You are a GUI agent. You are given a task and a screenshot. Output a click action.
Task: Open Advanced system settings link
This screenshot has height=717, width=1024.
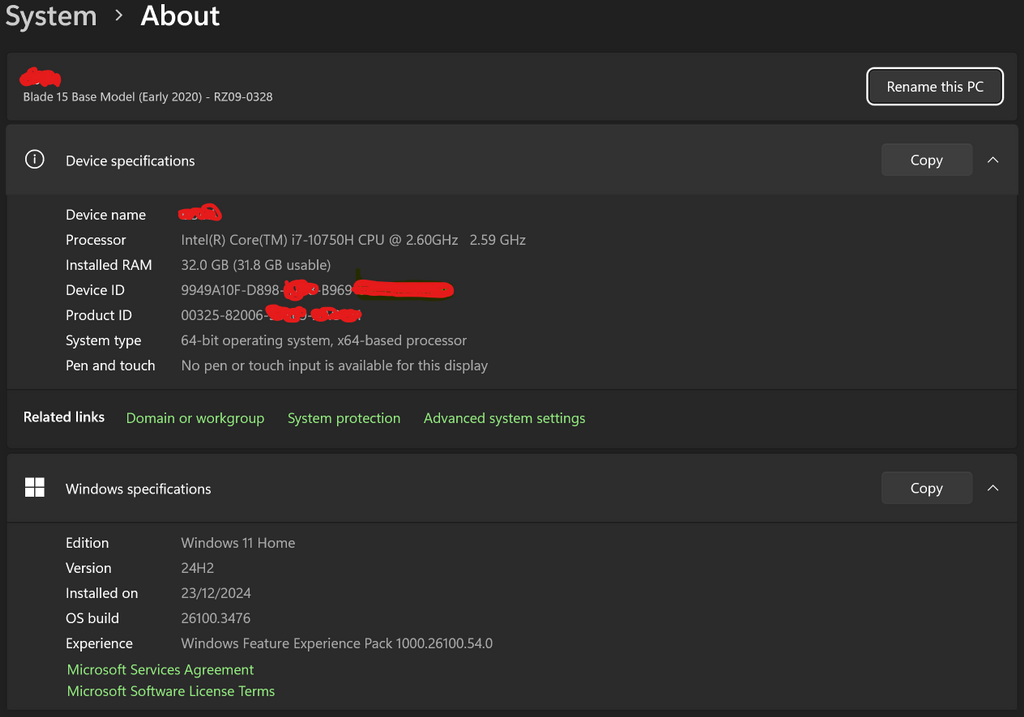[504, 418]
